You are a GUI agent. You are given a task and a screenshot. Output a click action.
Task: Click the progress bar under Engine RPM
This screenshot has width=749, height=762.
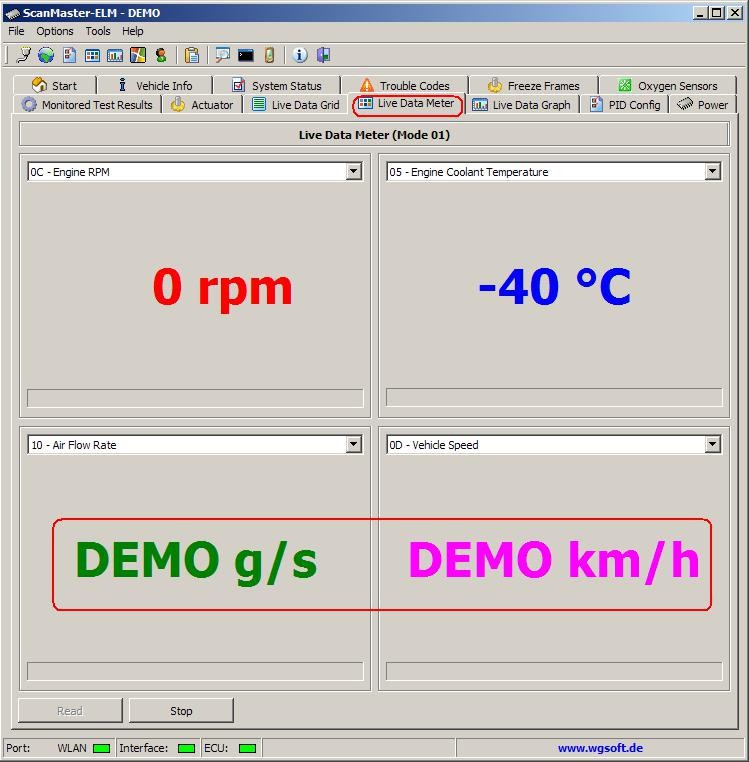(195, 398)
